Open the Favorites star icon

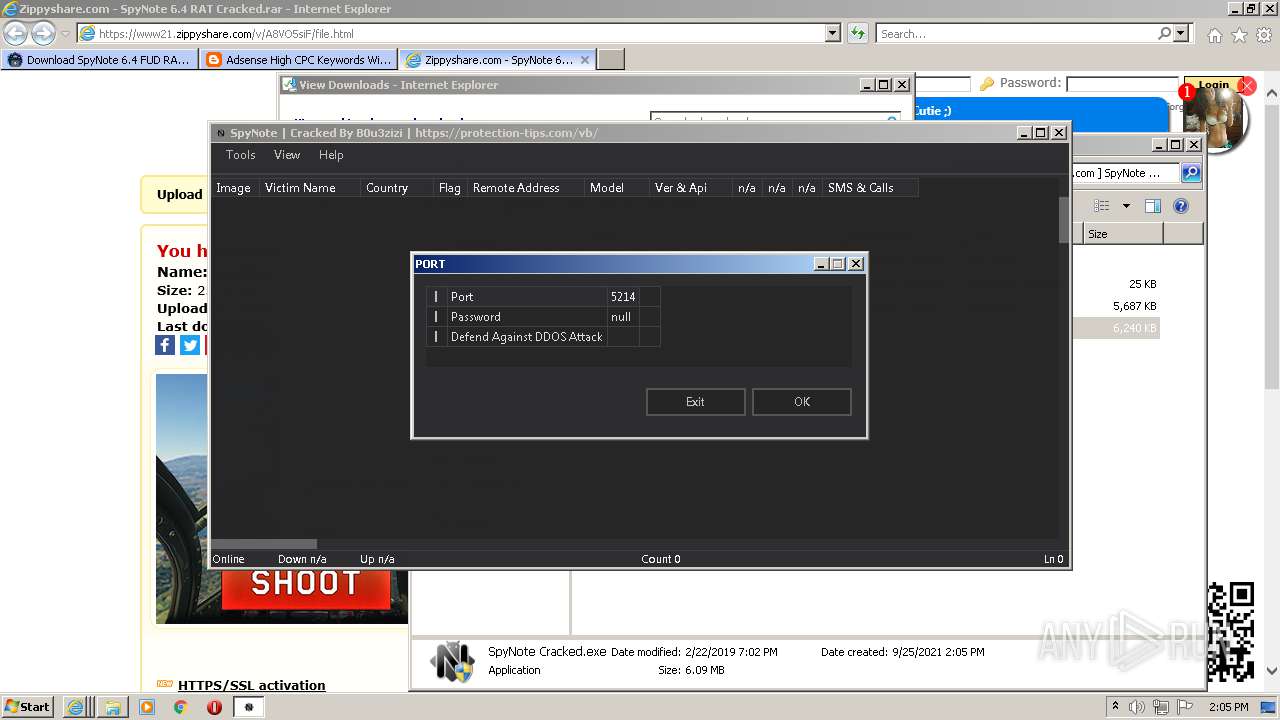[1239, 35]
